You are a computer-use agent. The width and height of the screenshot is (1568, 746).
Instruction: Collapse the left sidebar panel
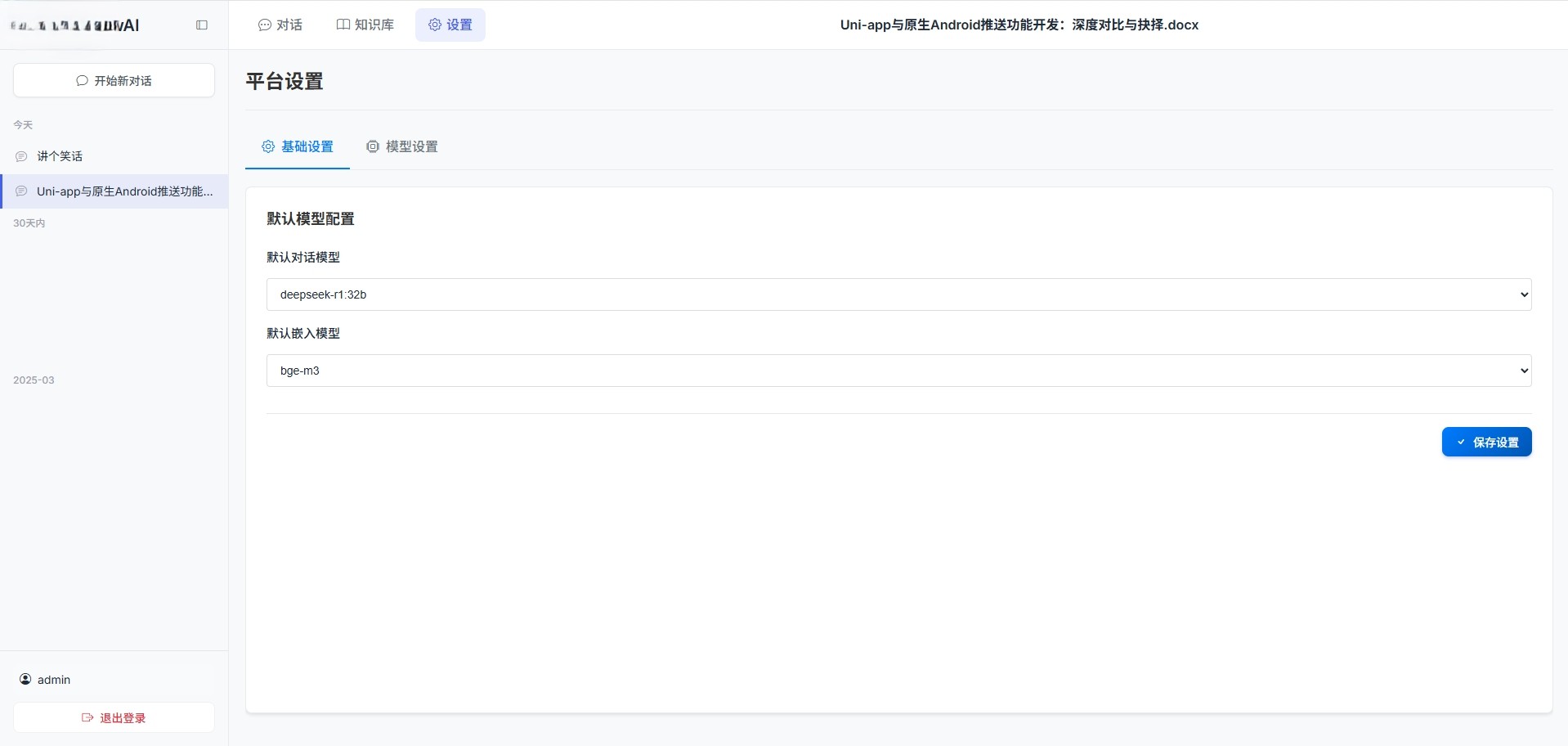[x=201, y=25]
